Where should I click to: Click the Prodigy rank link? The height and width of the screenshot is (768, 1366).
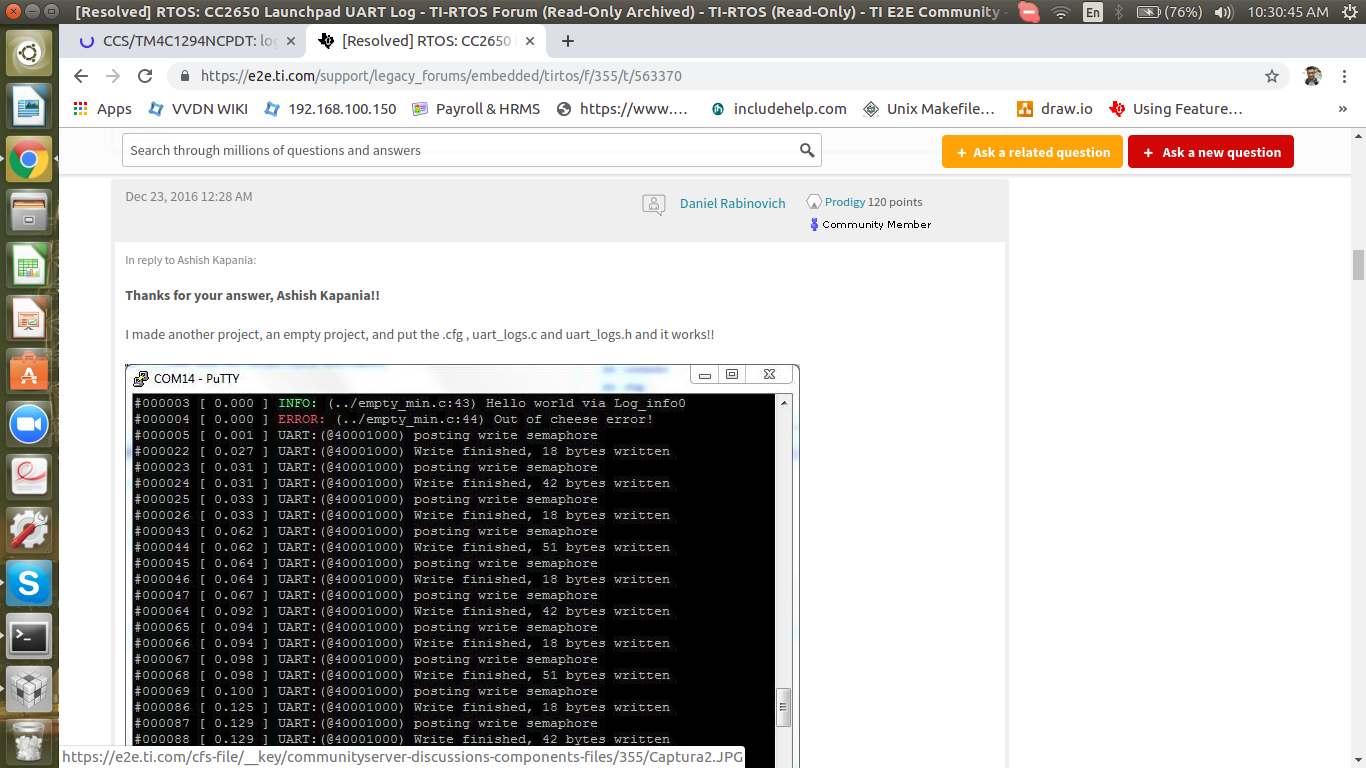845,202
